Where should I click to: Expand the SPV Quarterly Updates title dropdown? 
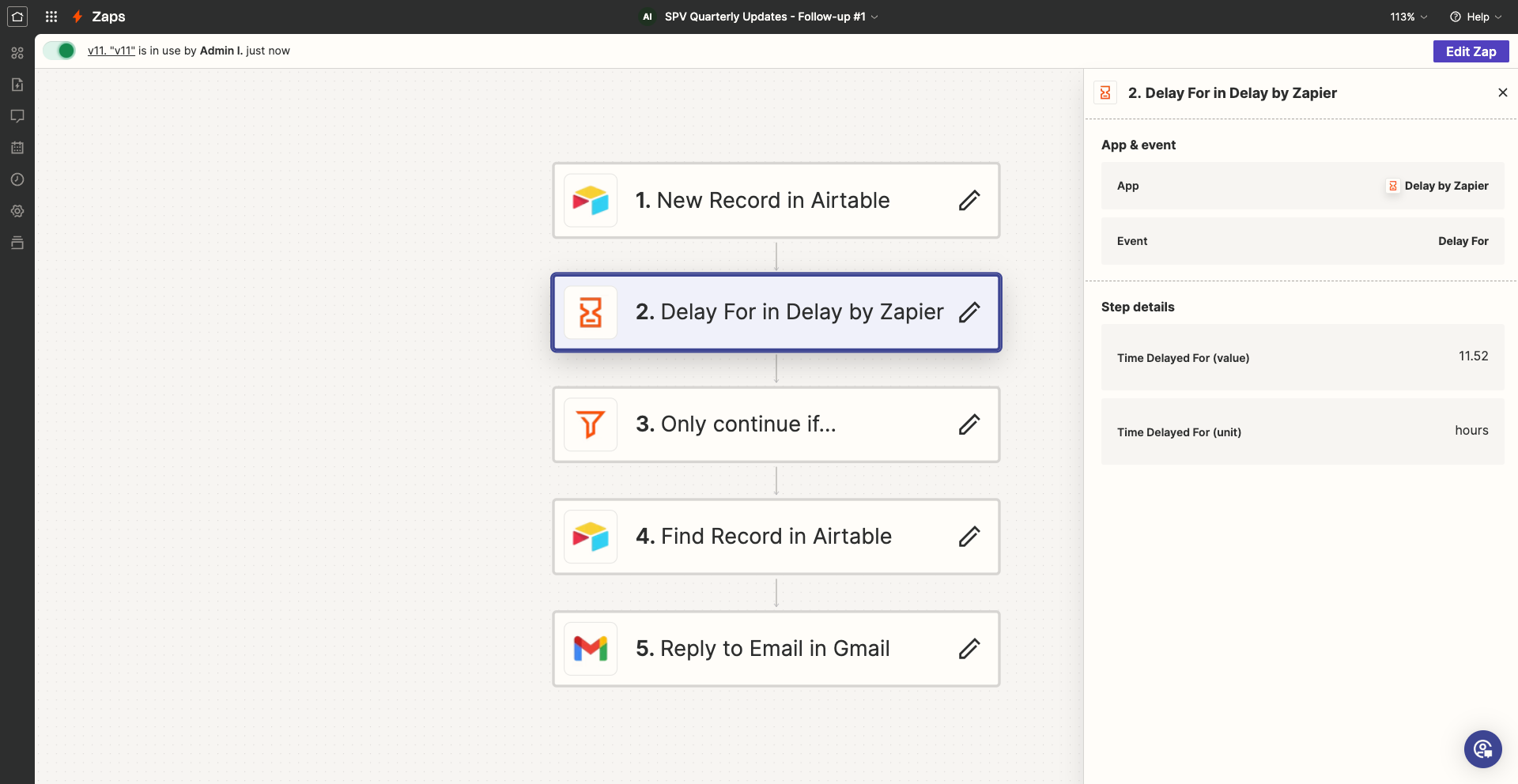(x=772, y=17)
